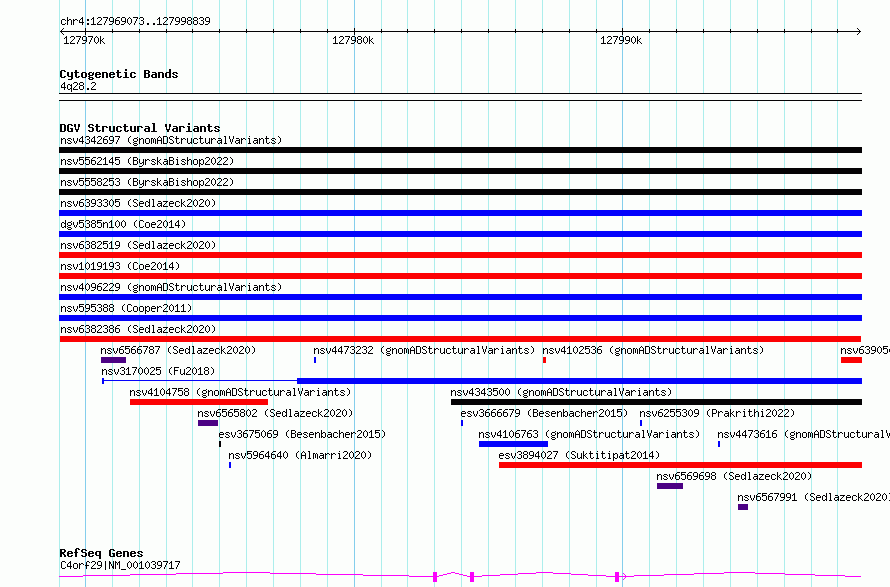
Task: Click the esv3675069 (Besenbacher2015) label
Action: click(303, 434)
